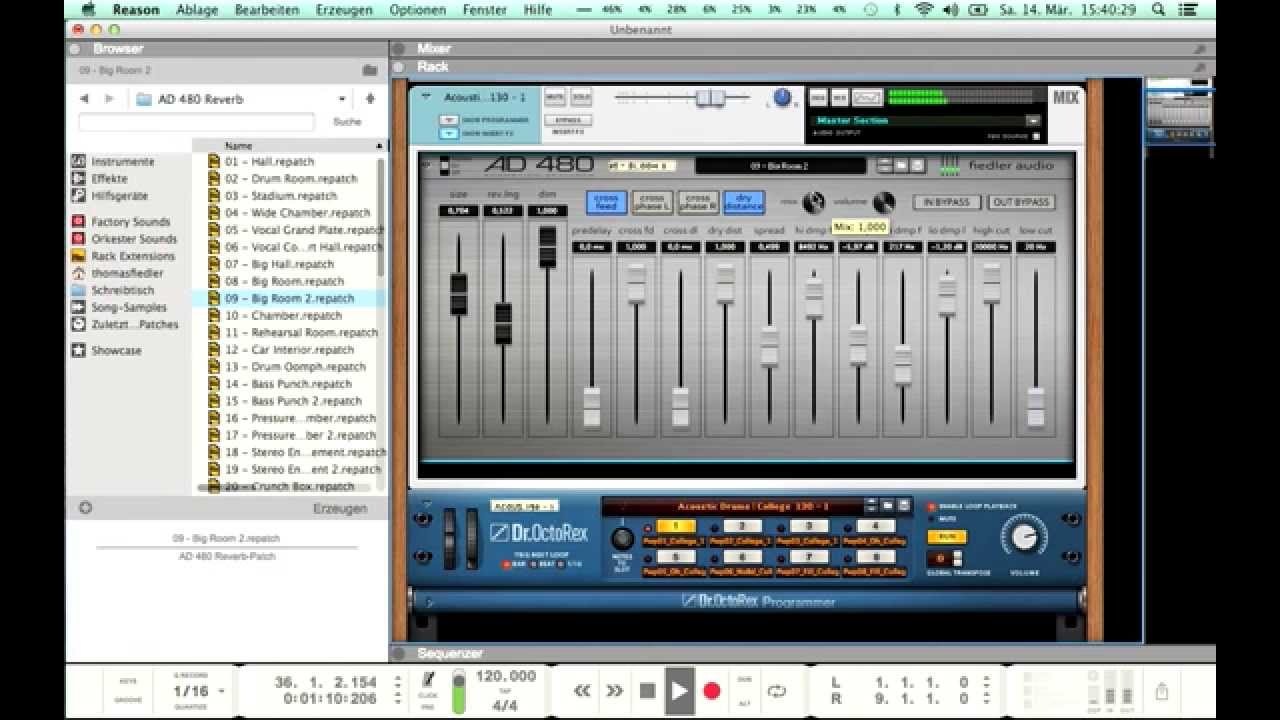Open the Erzeugen menu
This screenshot has width=1280, height=720.
(344, 9)
